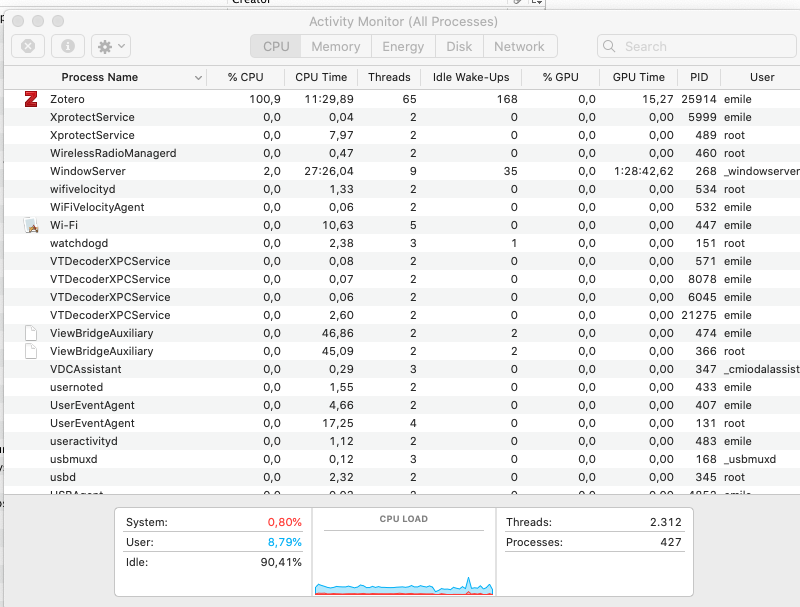This screenshot has height=607, width=800.
Task: Select VTDecoderXPCService with PID 8078
Action: (x=402, y=279)
